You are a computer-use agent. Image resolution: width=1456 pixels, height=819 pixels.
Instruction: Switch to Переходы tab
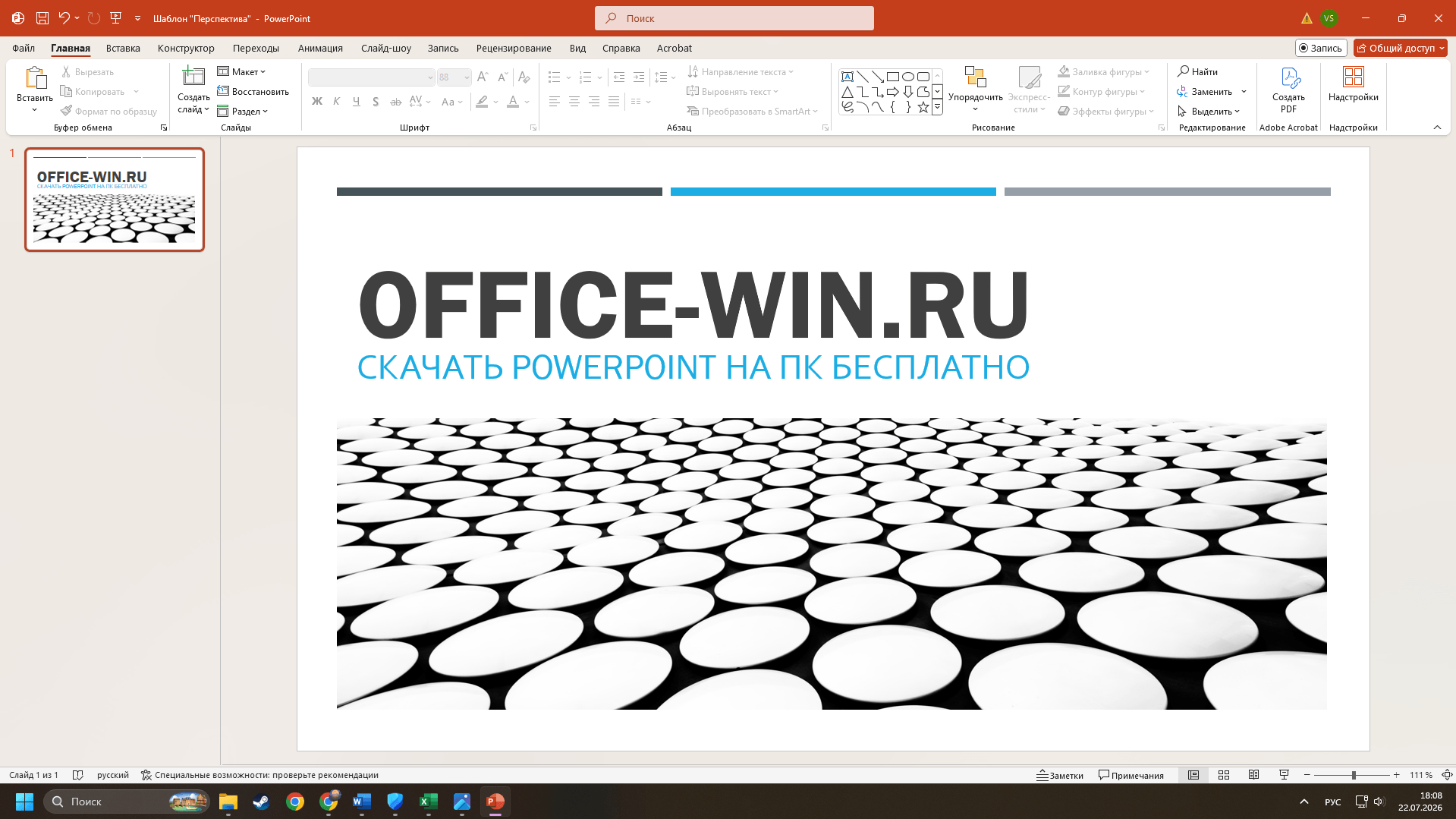pyautogui.click(x=256, y=48)
